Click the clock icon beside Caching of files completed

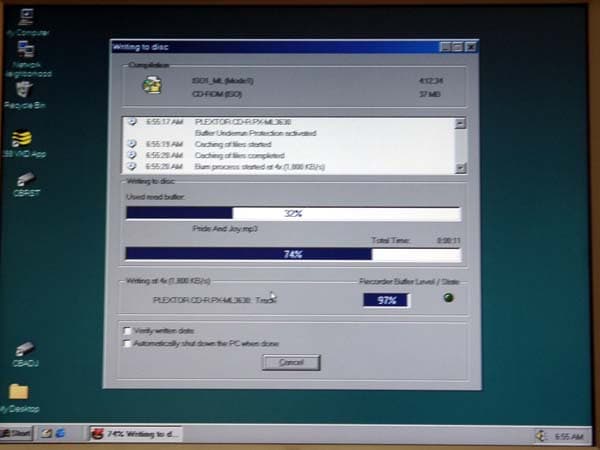pyautogui.click(x=132, y=155)
